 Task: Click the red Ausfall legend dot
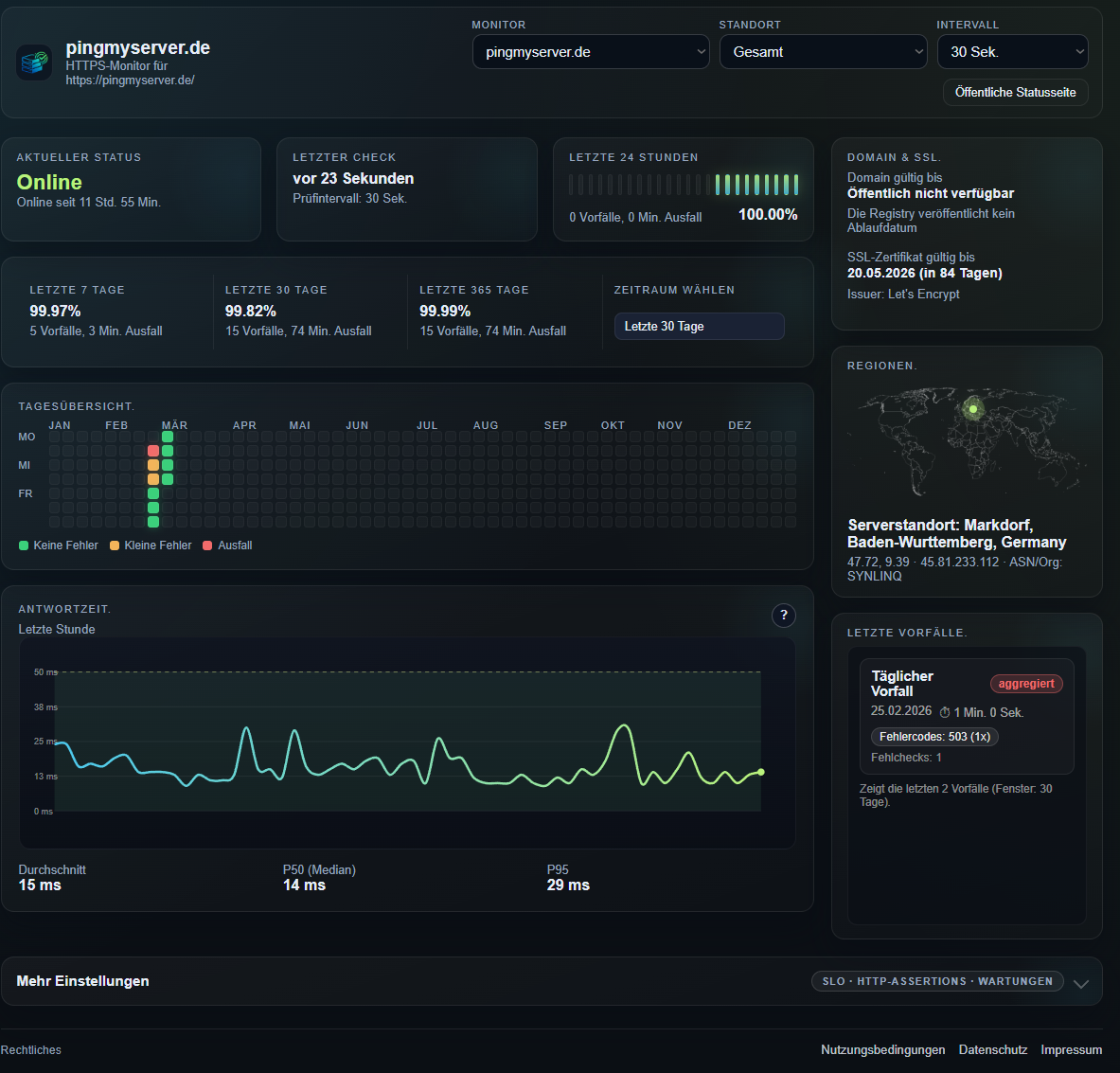click(x=207, y=545)
